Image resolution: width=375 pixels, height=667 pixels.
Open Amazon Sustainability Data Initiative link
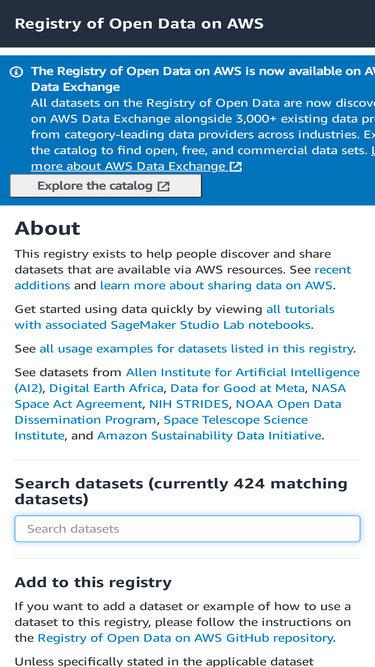click(x=209, y=436)
